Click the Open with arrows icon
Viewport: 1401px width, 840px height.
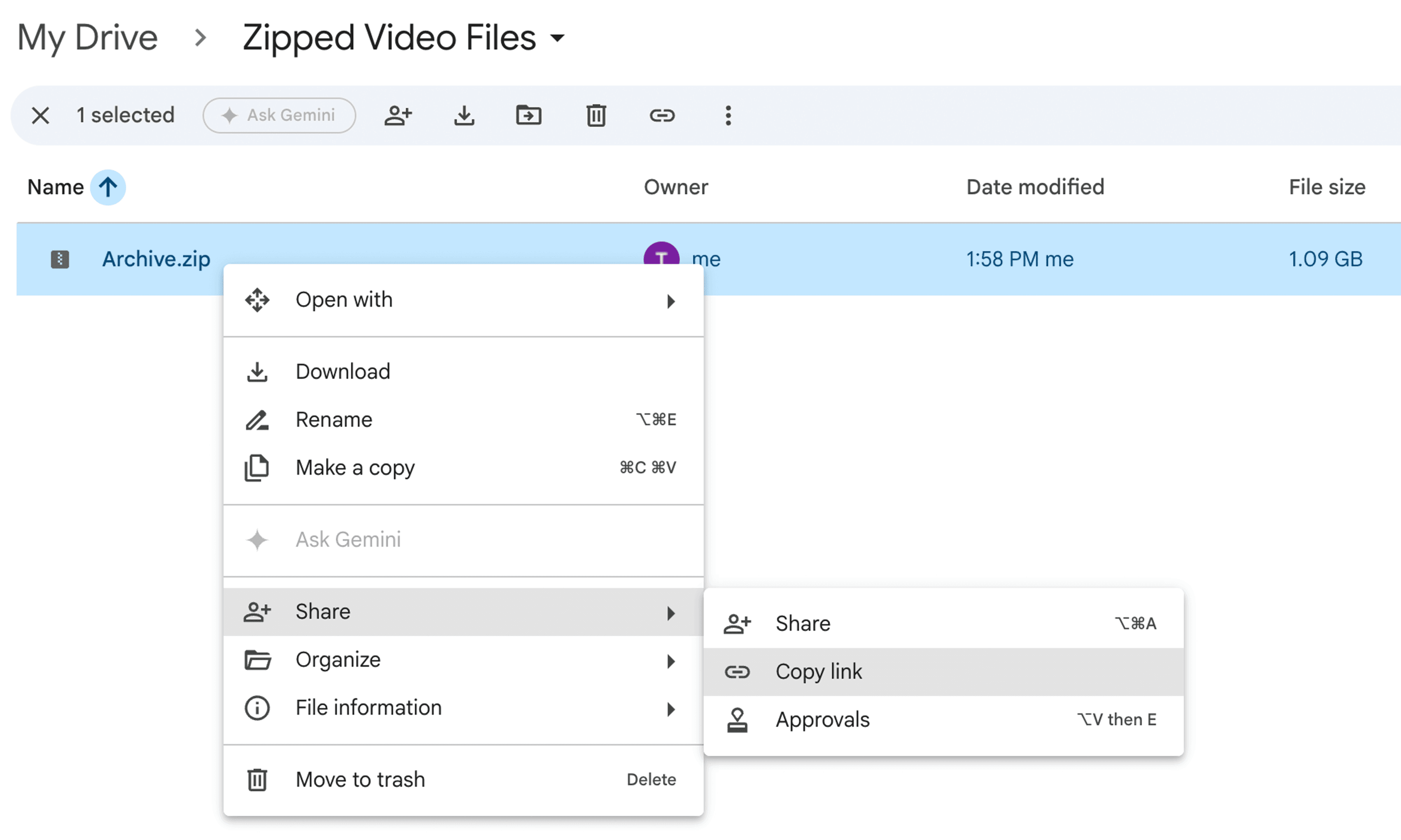click(x=257, y=300)
